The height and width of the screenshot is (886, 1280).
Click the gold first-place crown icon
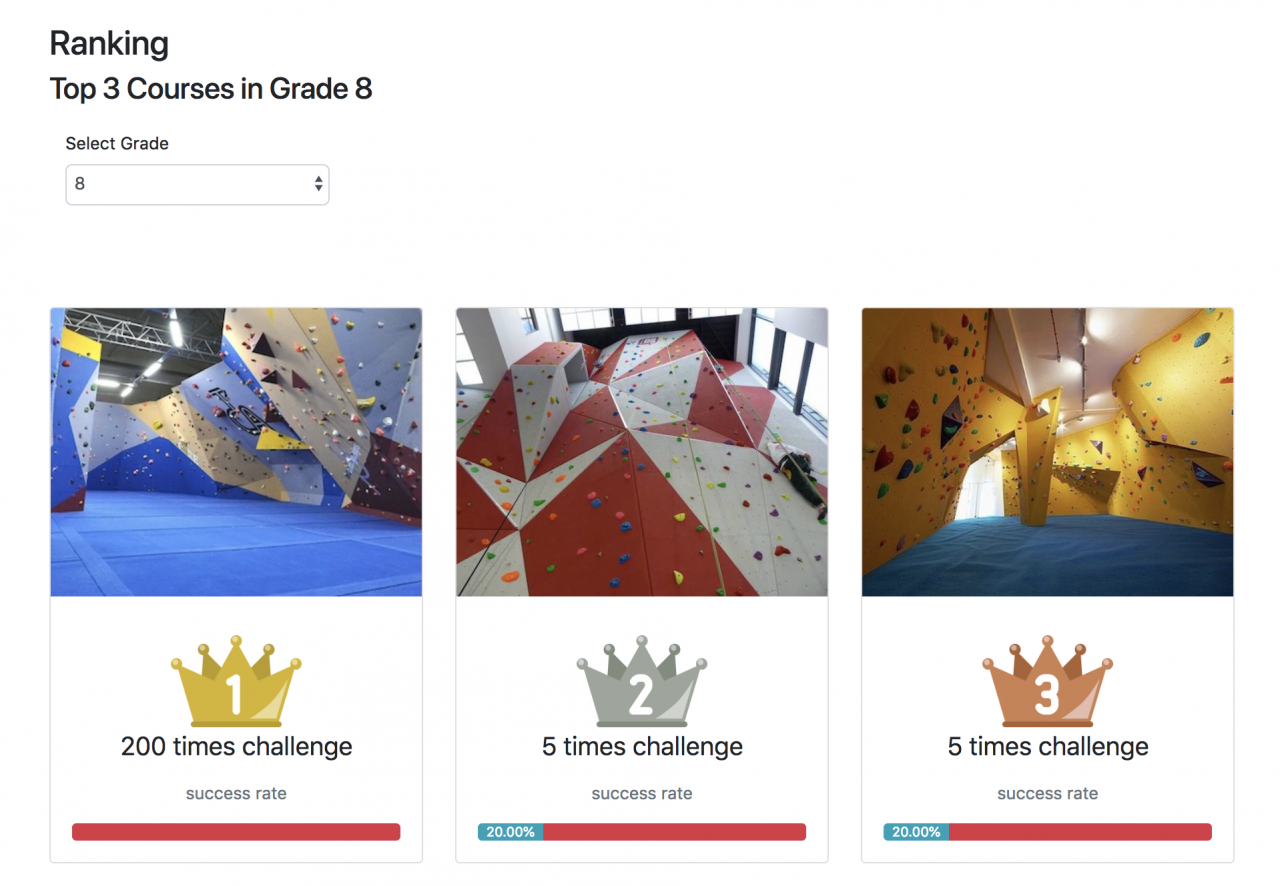point(236,681)
